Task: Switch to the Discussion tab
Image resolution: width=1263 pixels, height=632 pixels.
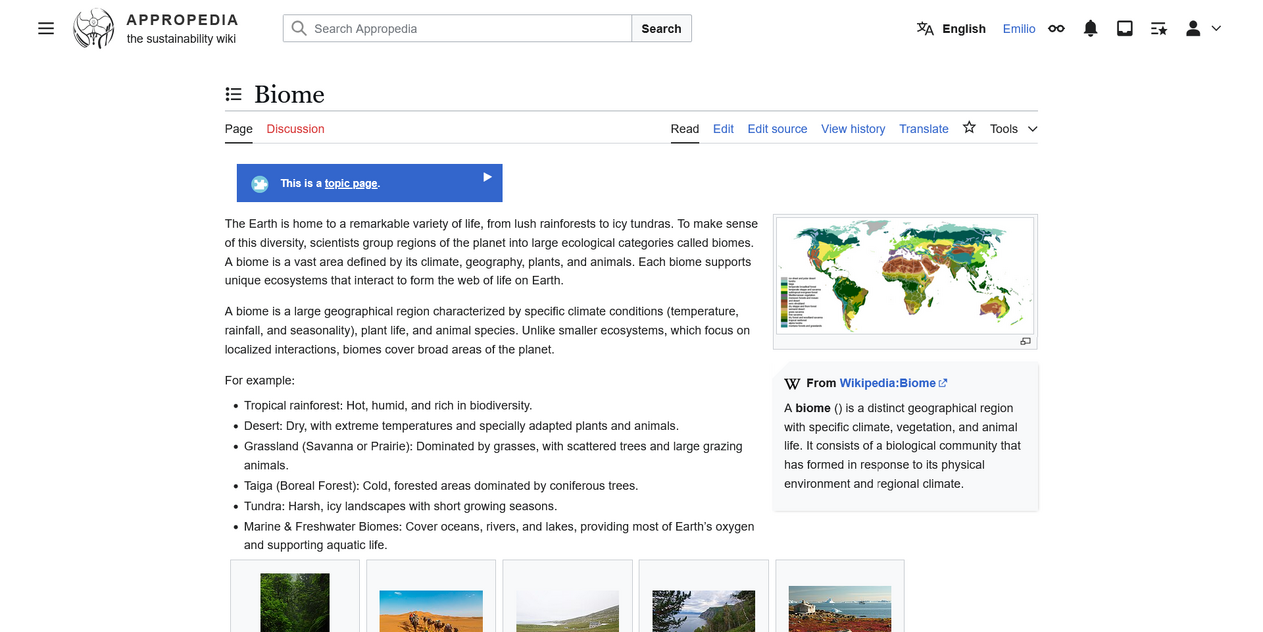Action: [295, 129]
